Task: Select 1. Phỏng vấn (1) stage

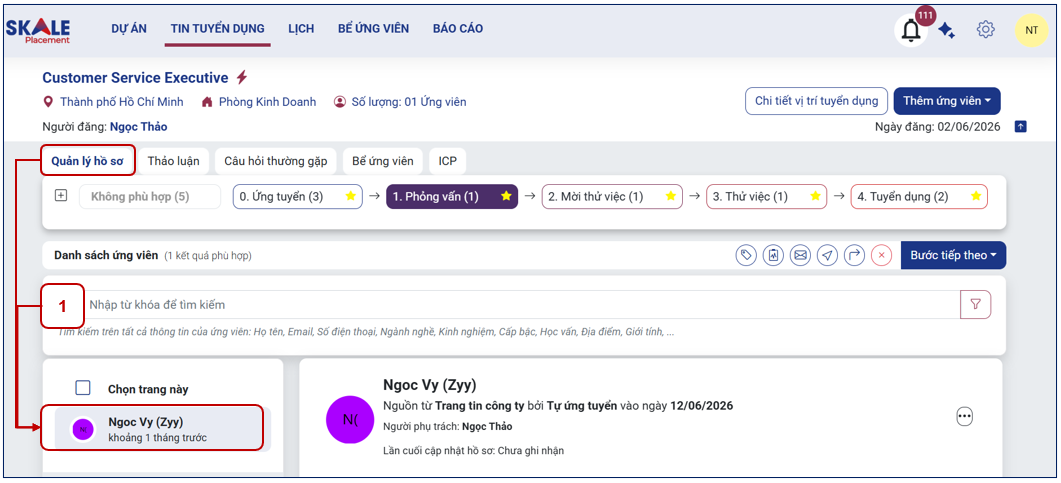Action: (452, 197)
